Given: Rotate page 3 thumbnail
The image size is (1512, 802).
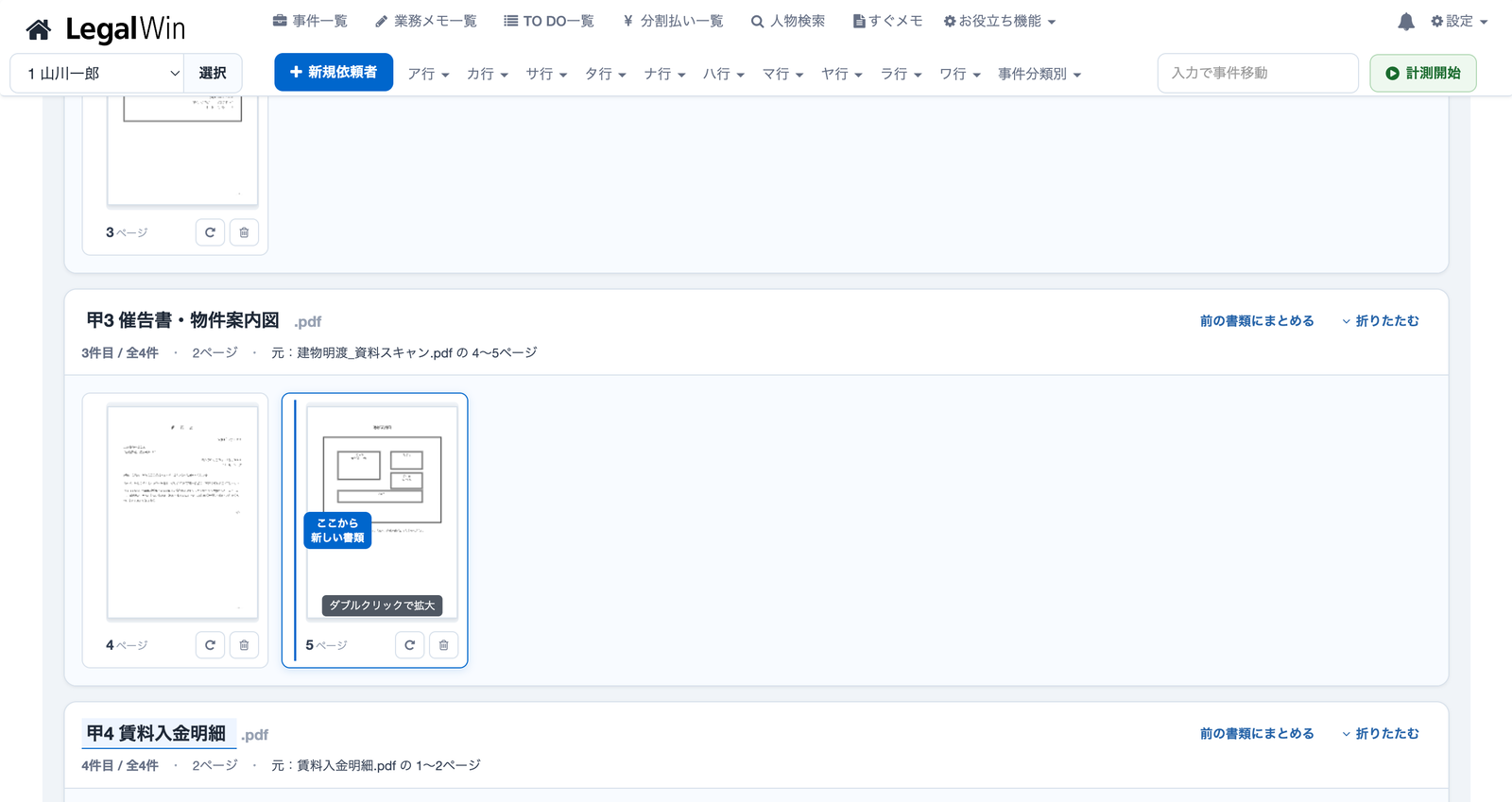Looking at the screenshot, I should point(210,232).
